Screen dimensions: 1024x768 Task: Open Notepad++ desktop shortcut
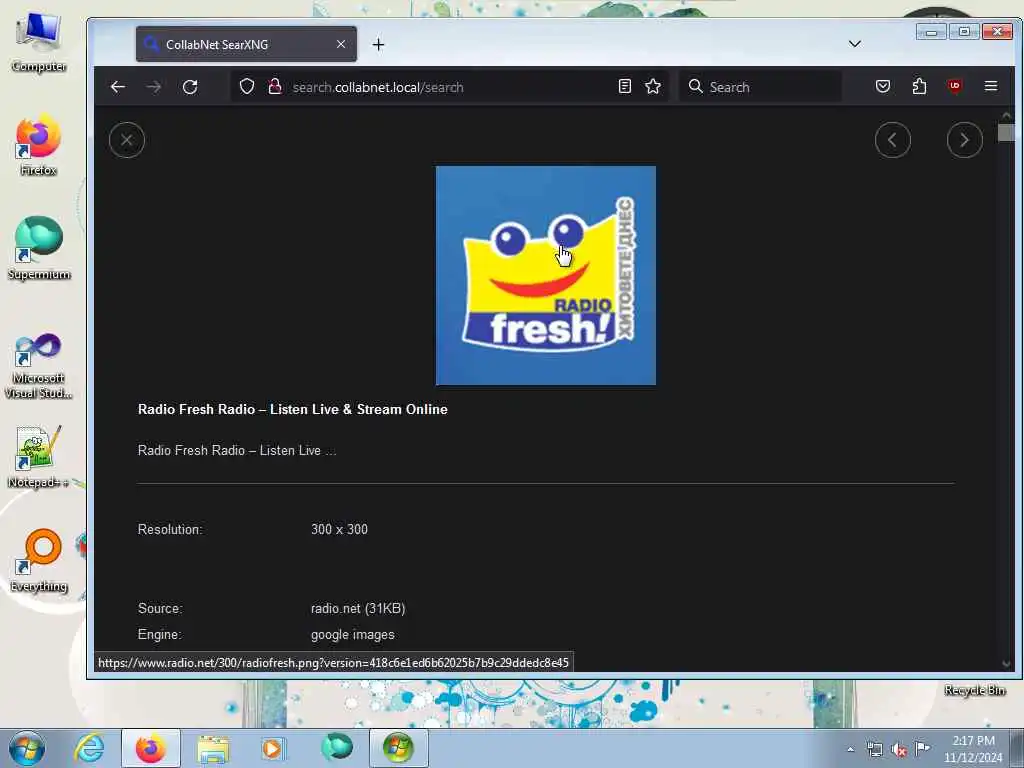tap(39, 456)
